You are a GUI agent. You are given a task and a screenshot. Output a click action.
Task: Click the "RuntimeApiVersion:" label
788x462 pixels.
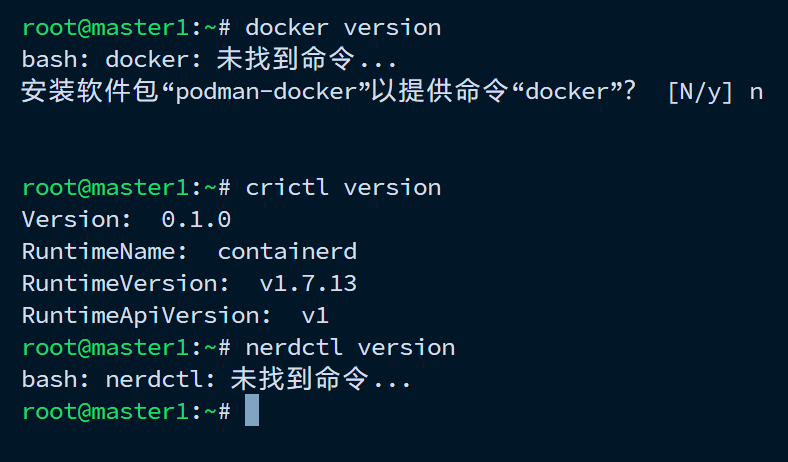click(x=147, y=316)
